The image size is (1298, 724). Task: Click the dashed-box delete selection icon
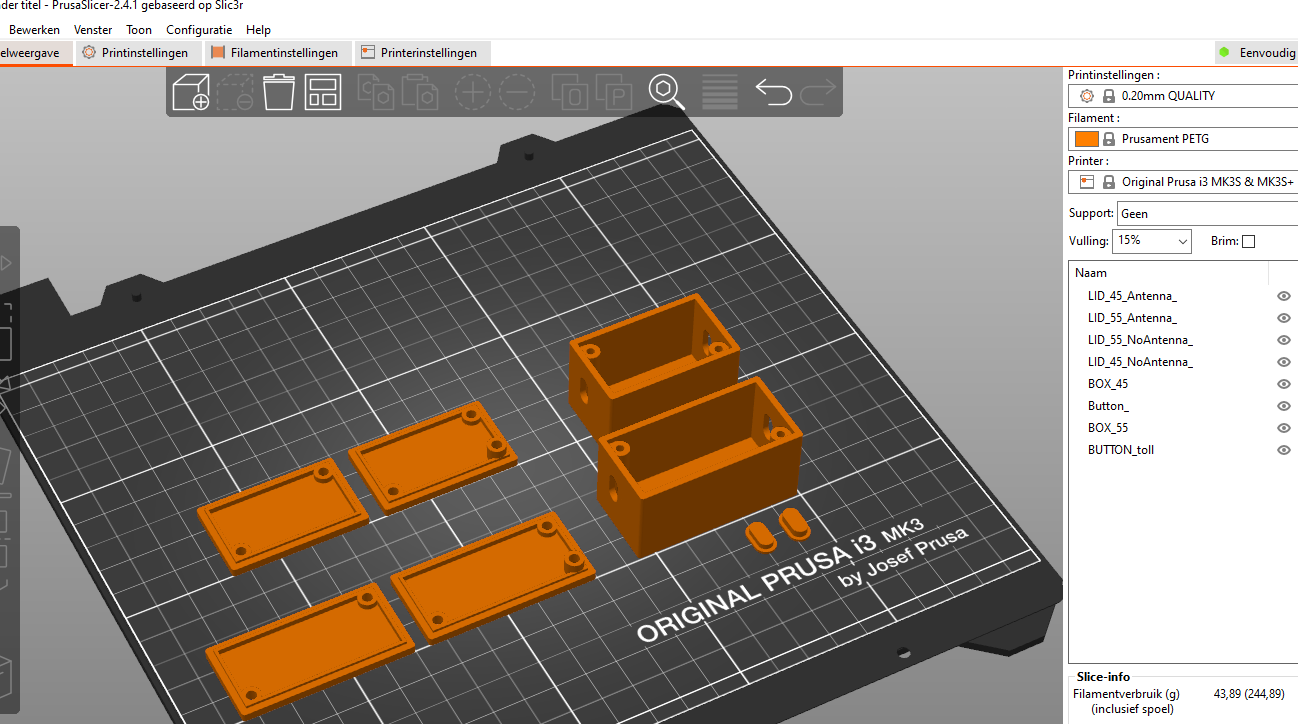coord(235,92)
